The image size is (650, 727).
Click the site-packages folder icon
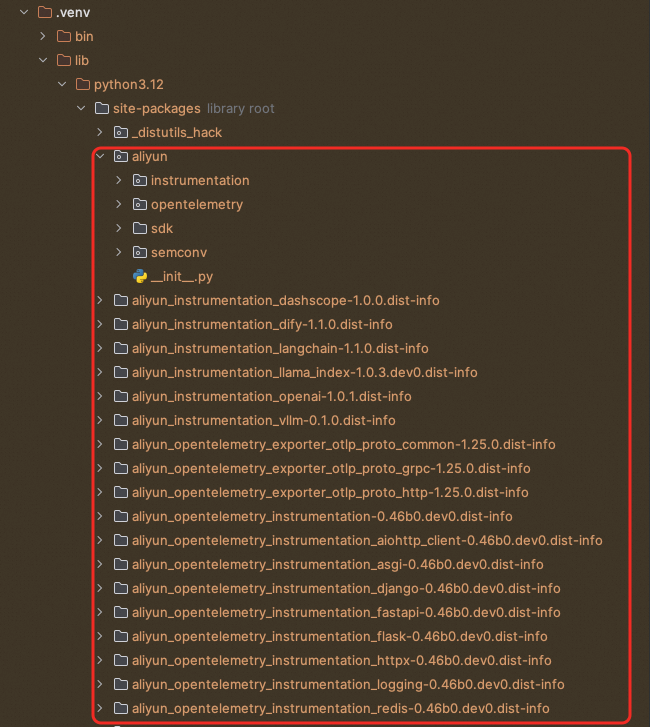pos(102,108)
